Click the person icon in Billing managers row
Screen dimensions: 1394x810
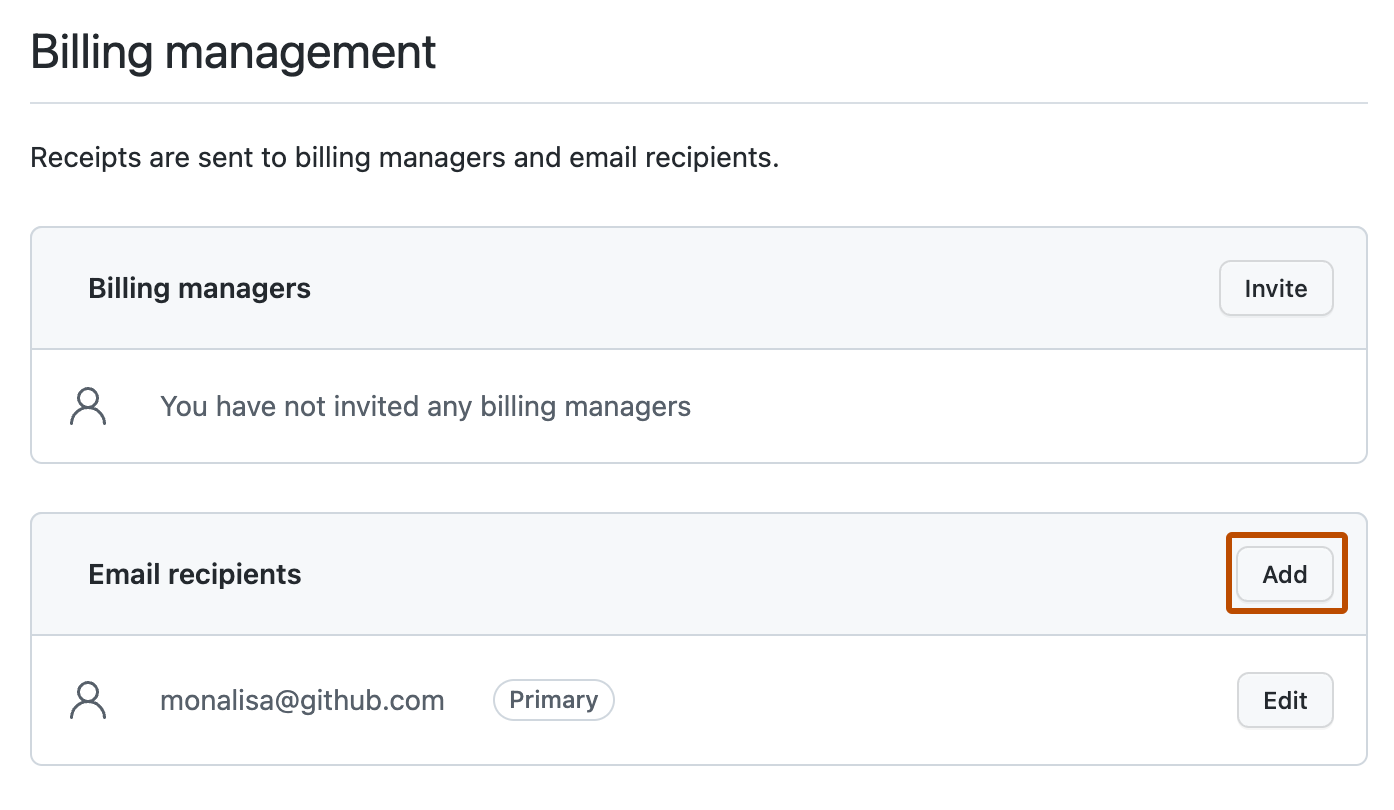88,406
